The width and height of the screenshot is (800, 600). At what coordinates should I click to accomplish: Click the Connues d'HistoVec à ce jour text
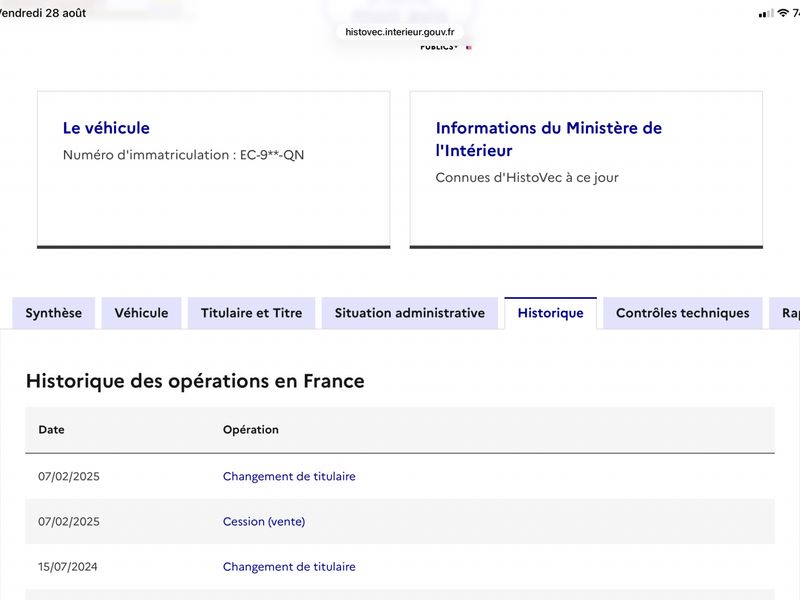point(527,178)
